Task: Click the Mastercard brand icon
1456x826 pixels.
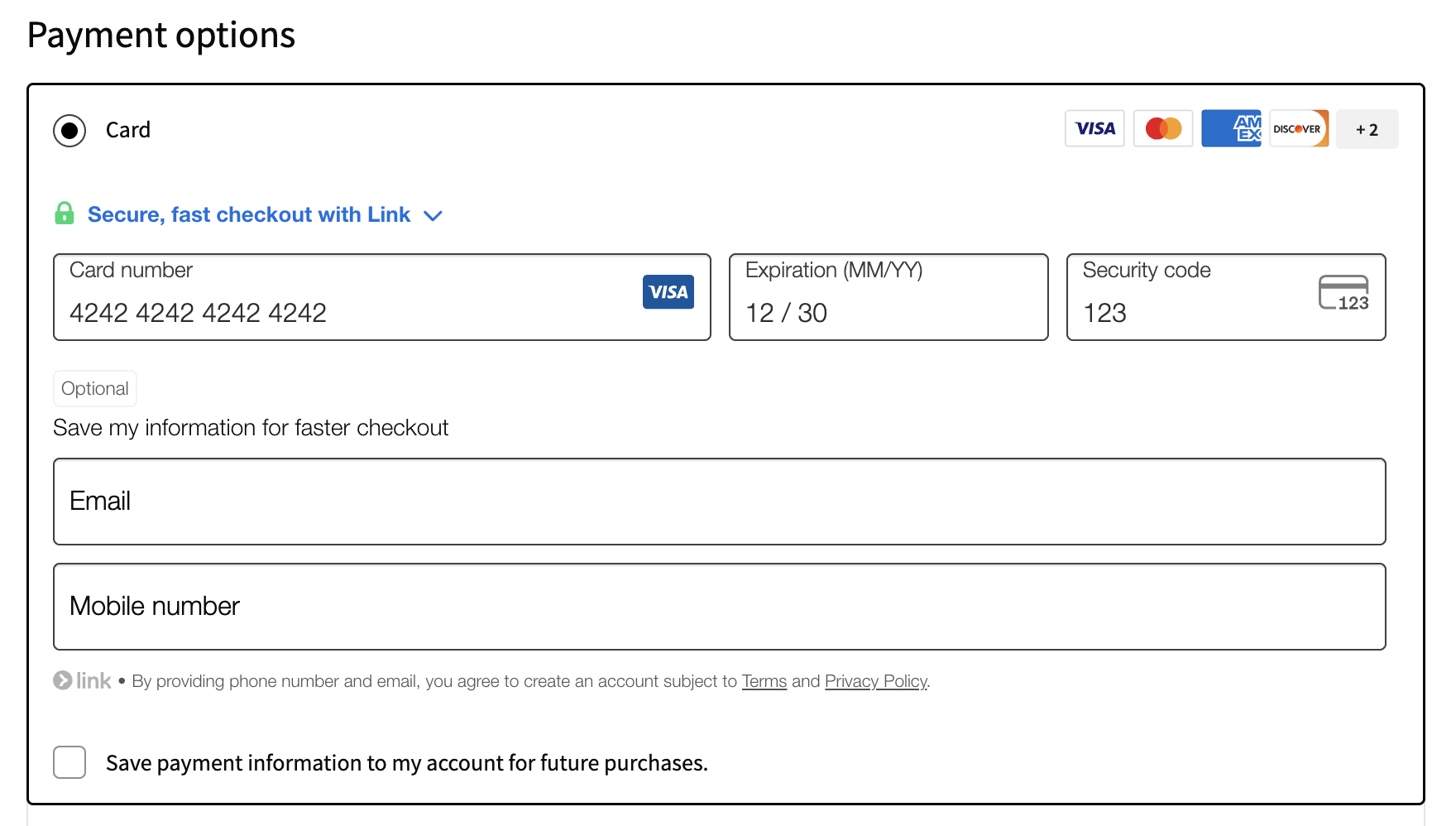Action: click(1162, 128)
